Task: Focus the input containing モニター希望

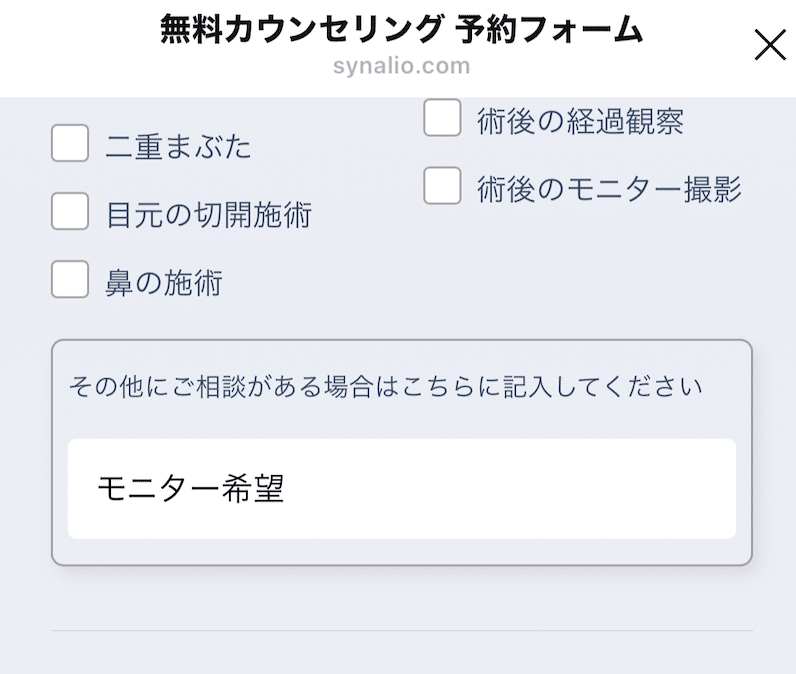Action: point(401,488)
